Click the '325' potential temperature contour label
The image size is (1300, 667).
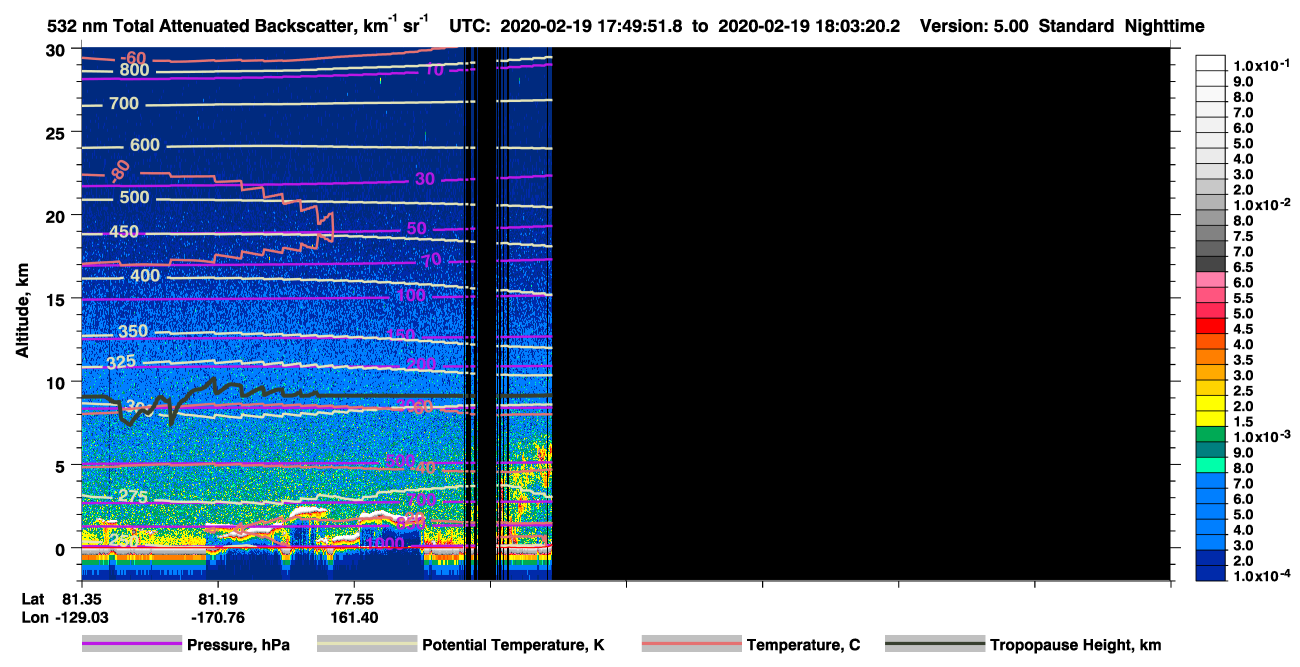121,361
